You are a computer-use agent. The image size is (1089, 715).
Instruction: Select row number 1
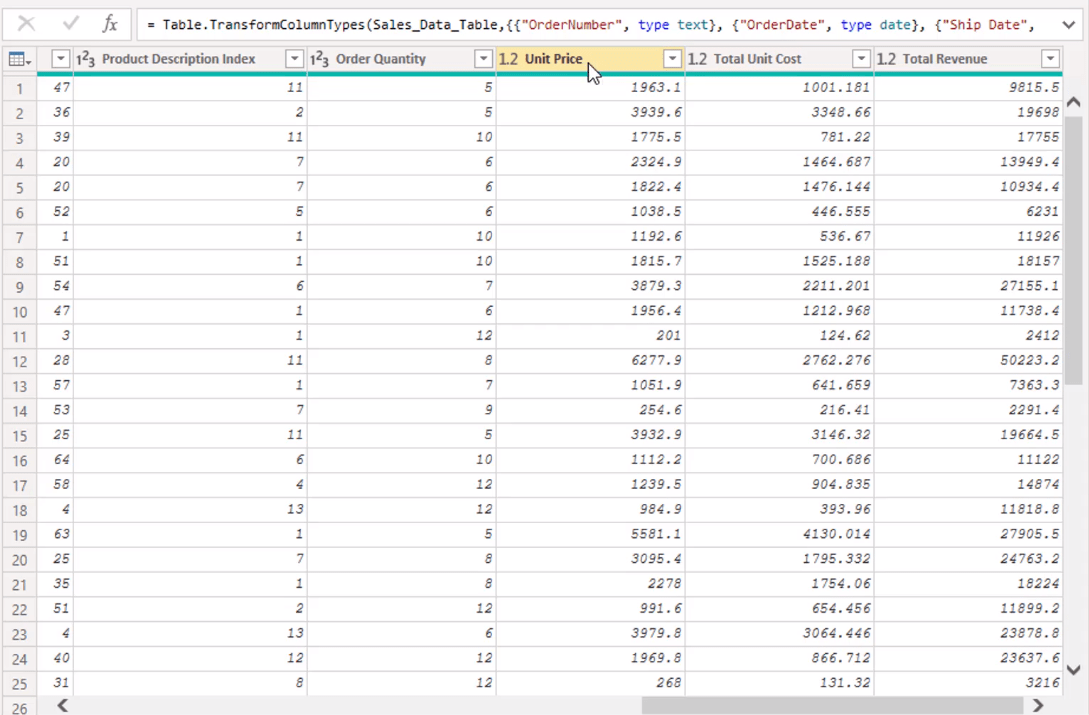pyautogui.click(x=19, y=88)
